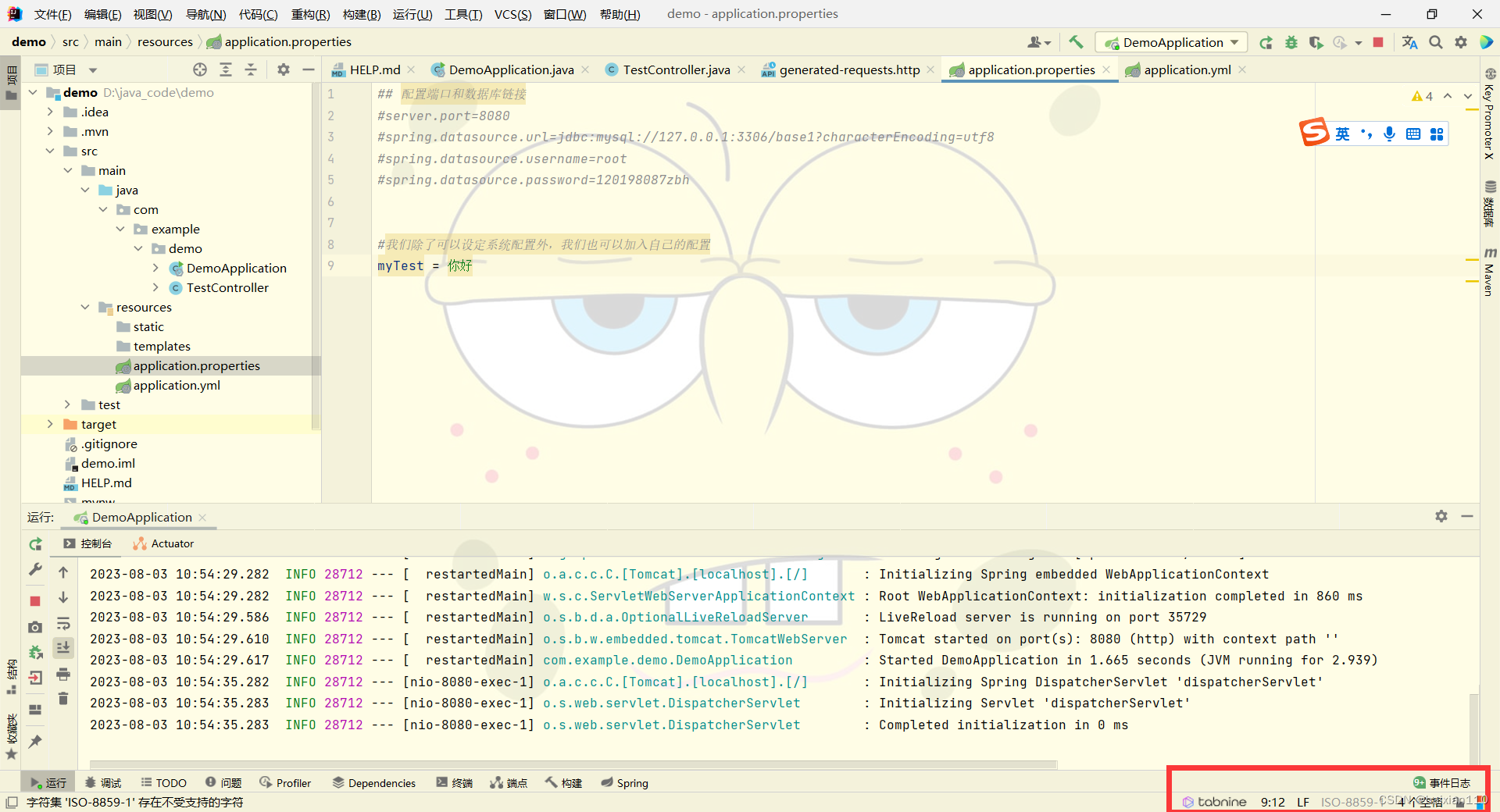This screenshot has height=812, width=1500.
Task: Collapse all items in project tree
Action: [251, 69]
